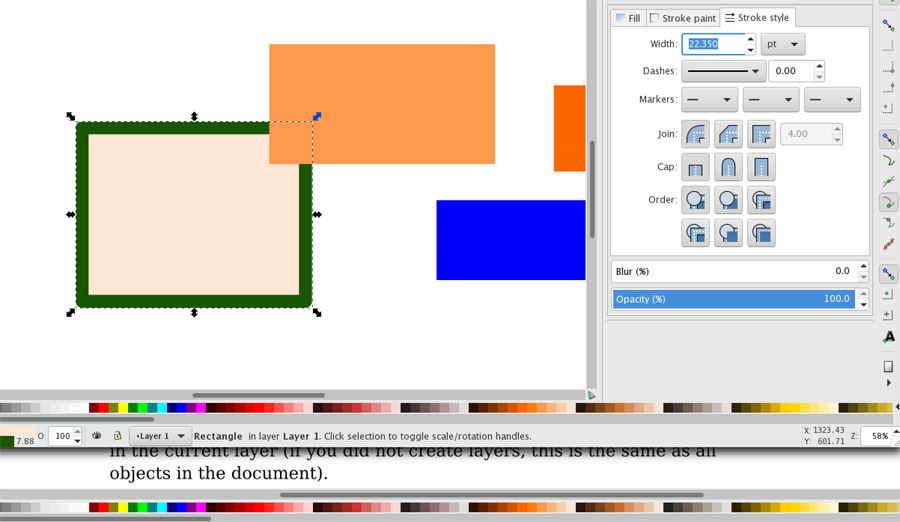Toggle snap to smooth nodes icon

pos(889,223)
